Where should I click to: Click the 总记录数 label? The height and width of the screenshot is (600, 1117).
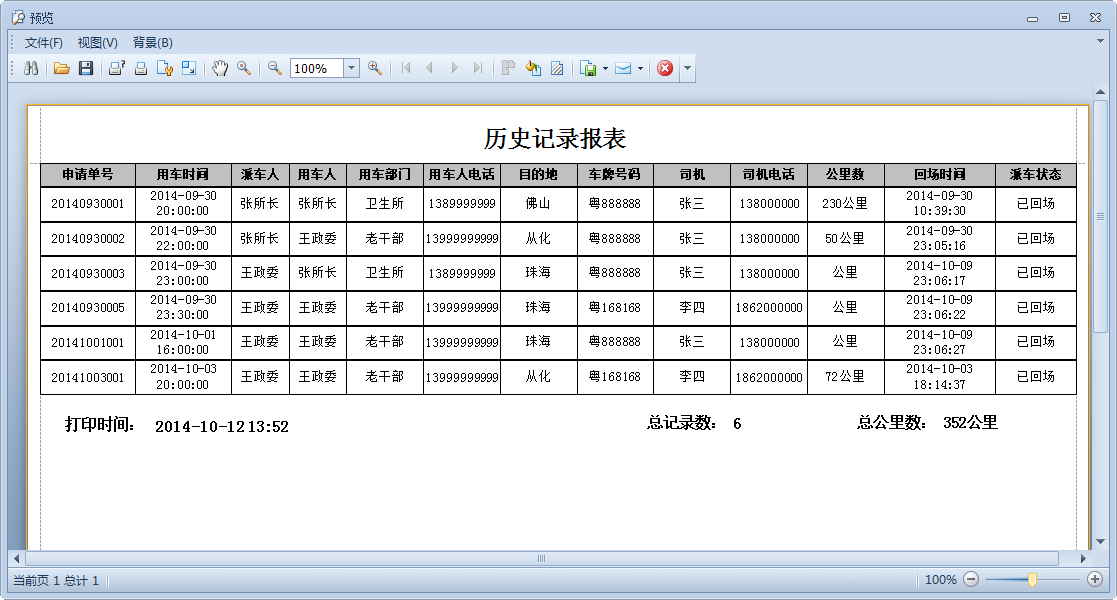coord(682,423)
